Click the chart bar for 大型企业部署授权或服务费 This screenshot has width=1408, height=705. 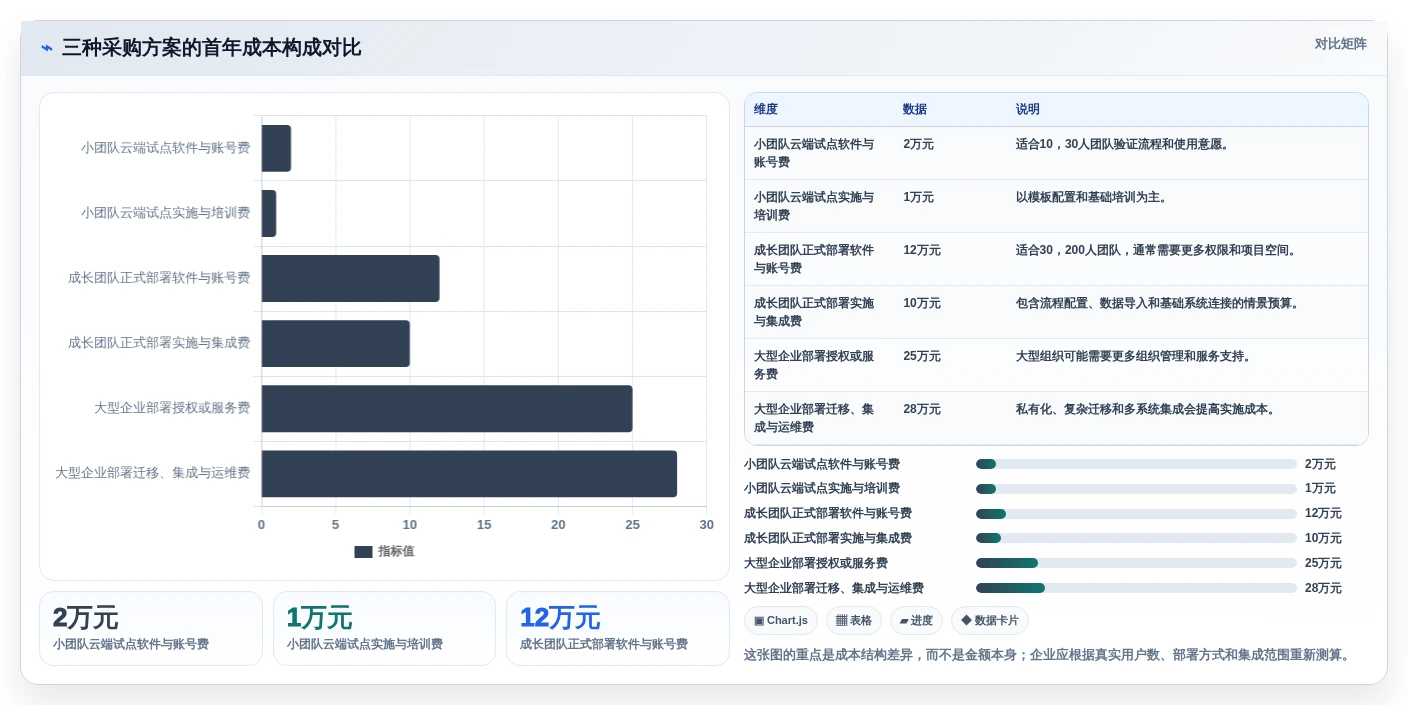447,408
